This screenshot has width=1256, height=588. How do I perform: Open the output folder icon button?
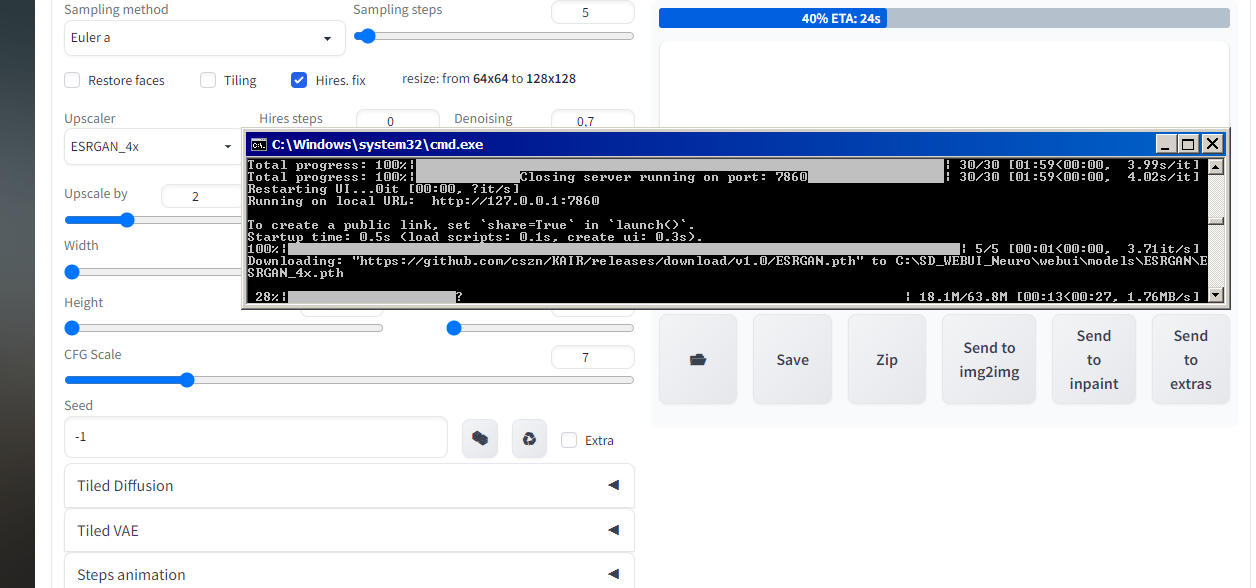698,360
